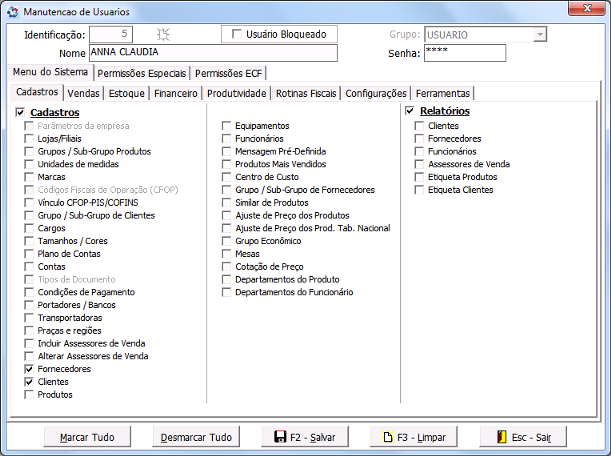The height and width of the screenshot is (456, 611).
Task: Click into the Nome text field
Action: pos(212,53)
